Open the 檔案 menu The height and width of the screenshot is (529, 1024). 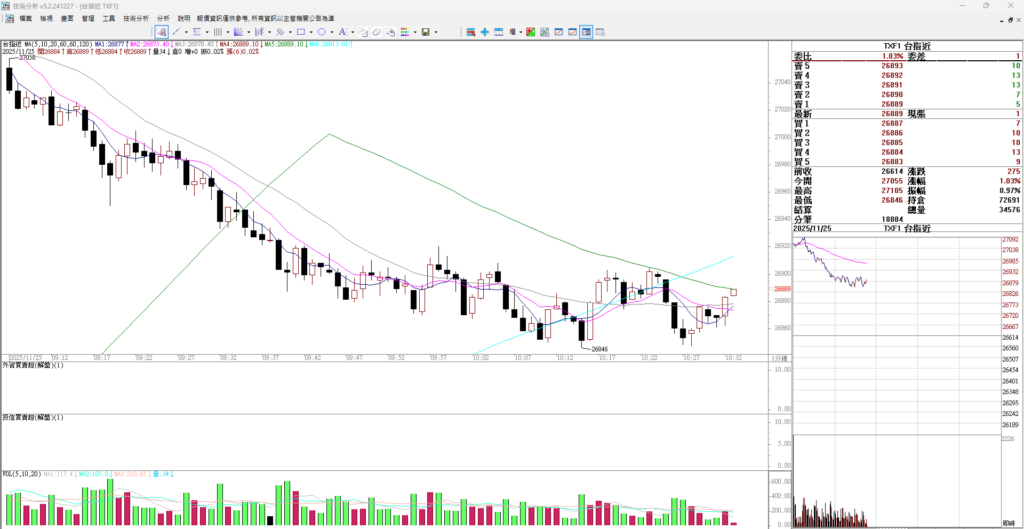tap(25, 18)
